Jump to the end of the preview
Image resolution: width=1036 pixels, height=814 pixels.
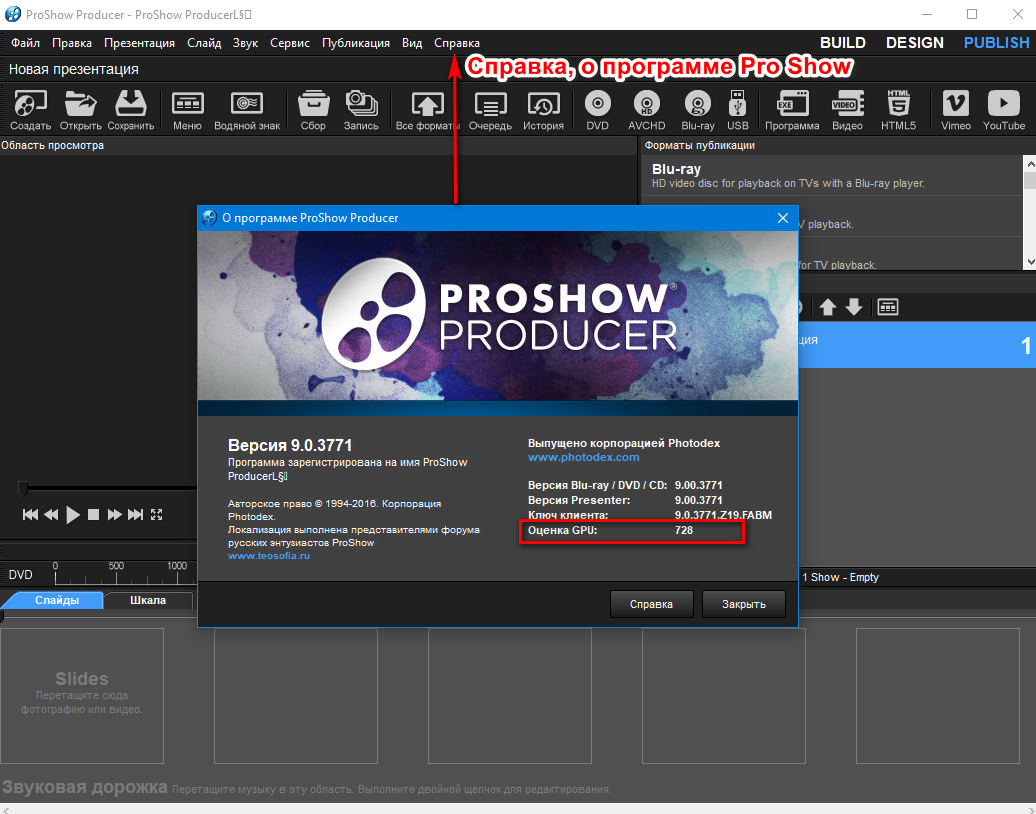135,514
